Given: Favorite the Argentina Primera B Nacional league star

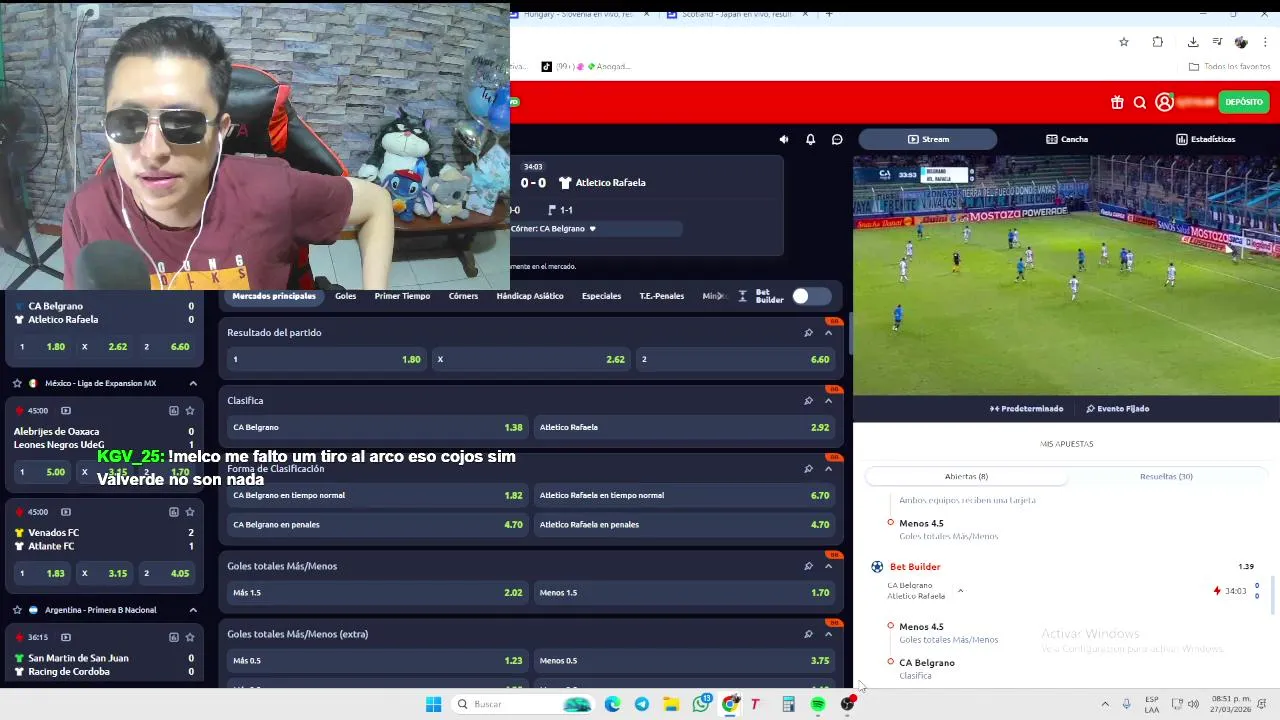Looking at the screenshot, I should [17, 610].
